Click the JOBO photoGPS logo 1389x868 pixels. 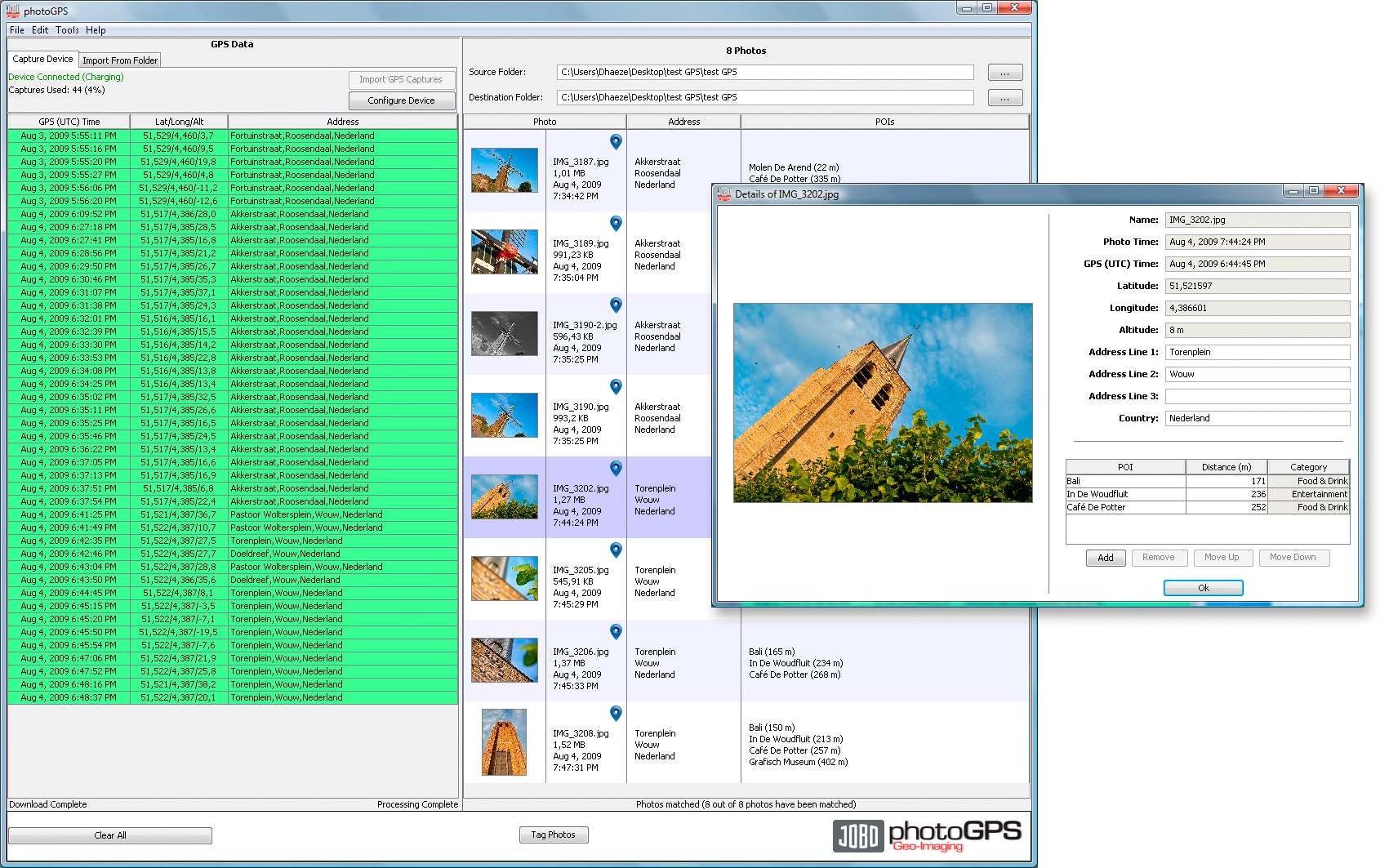927,835
